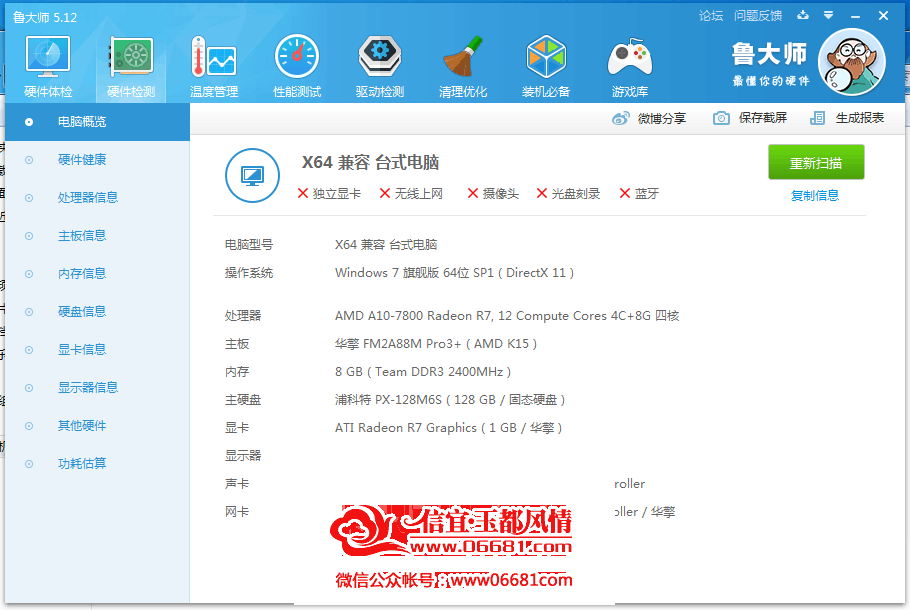Click the 网卡 label

tap(237, 512)
